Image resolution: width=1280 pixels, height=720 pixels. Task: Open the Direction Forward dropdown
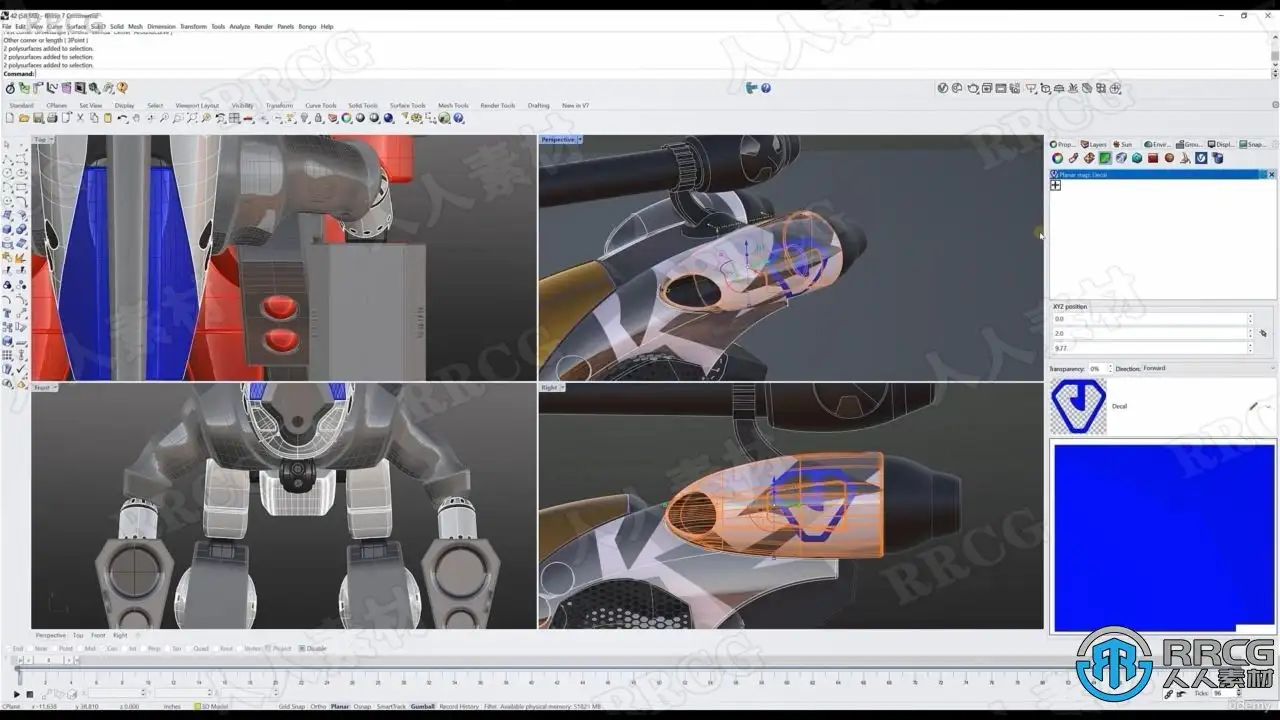point(1208,368)
